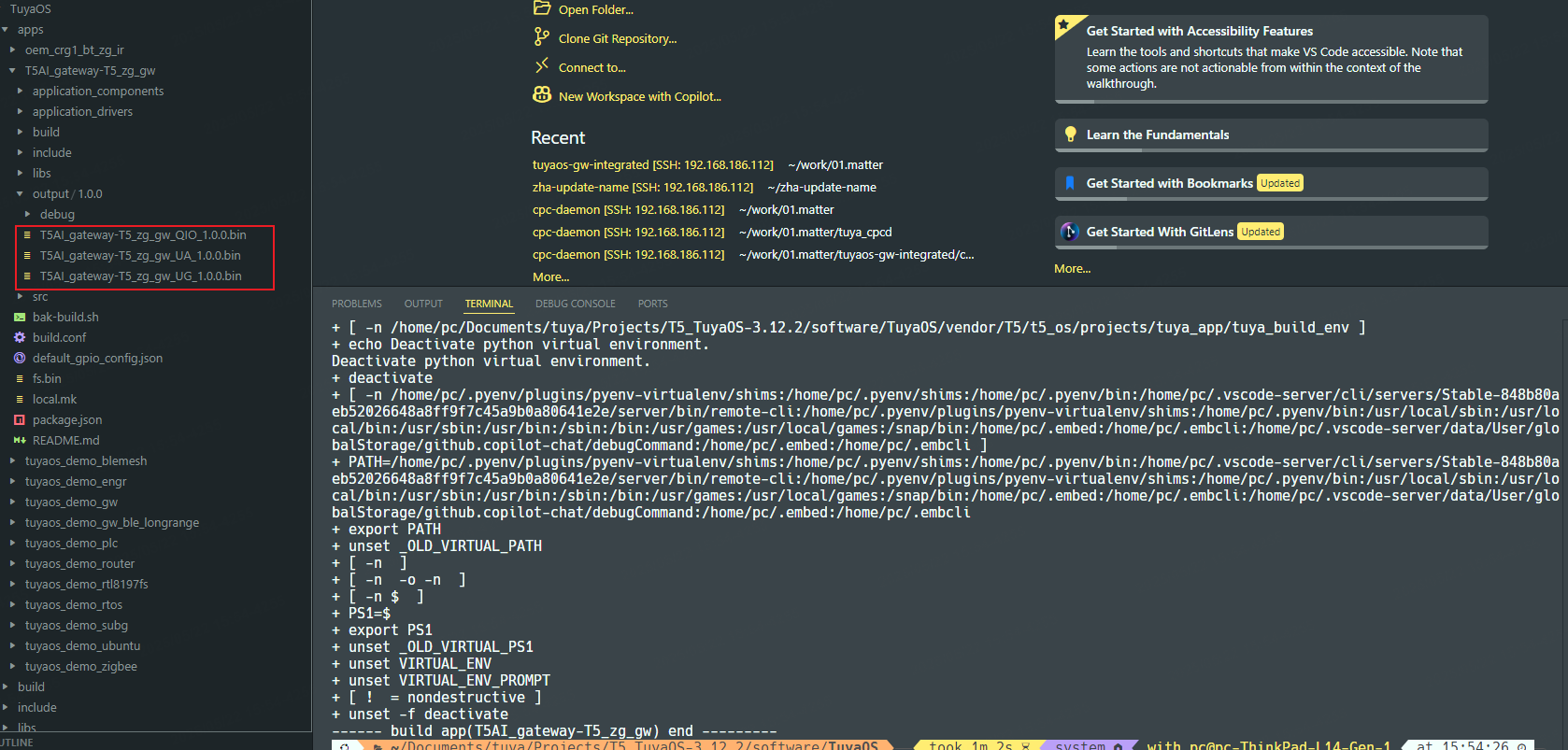1568x750 pixels.
Task: Click More... under Recent list
Action: click(550, 277)
